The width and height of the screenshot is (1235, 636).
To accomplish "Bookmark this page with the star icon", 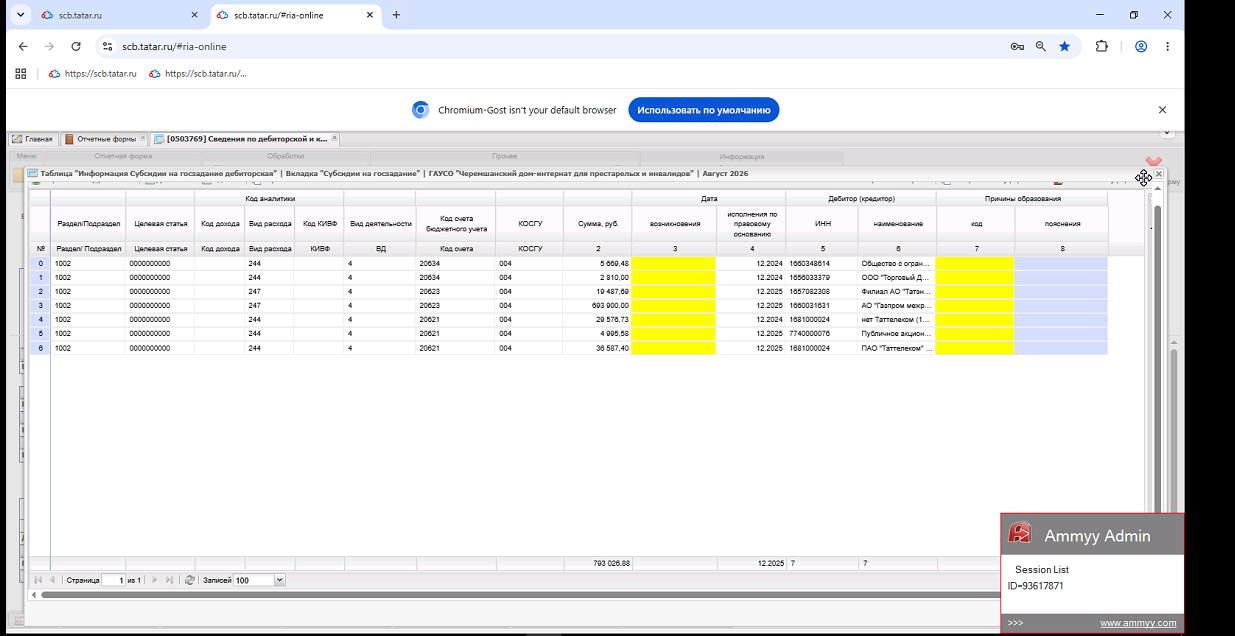I will 1065,46.
